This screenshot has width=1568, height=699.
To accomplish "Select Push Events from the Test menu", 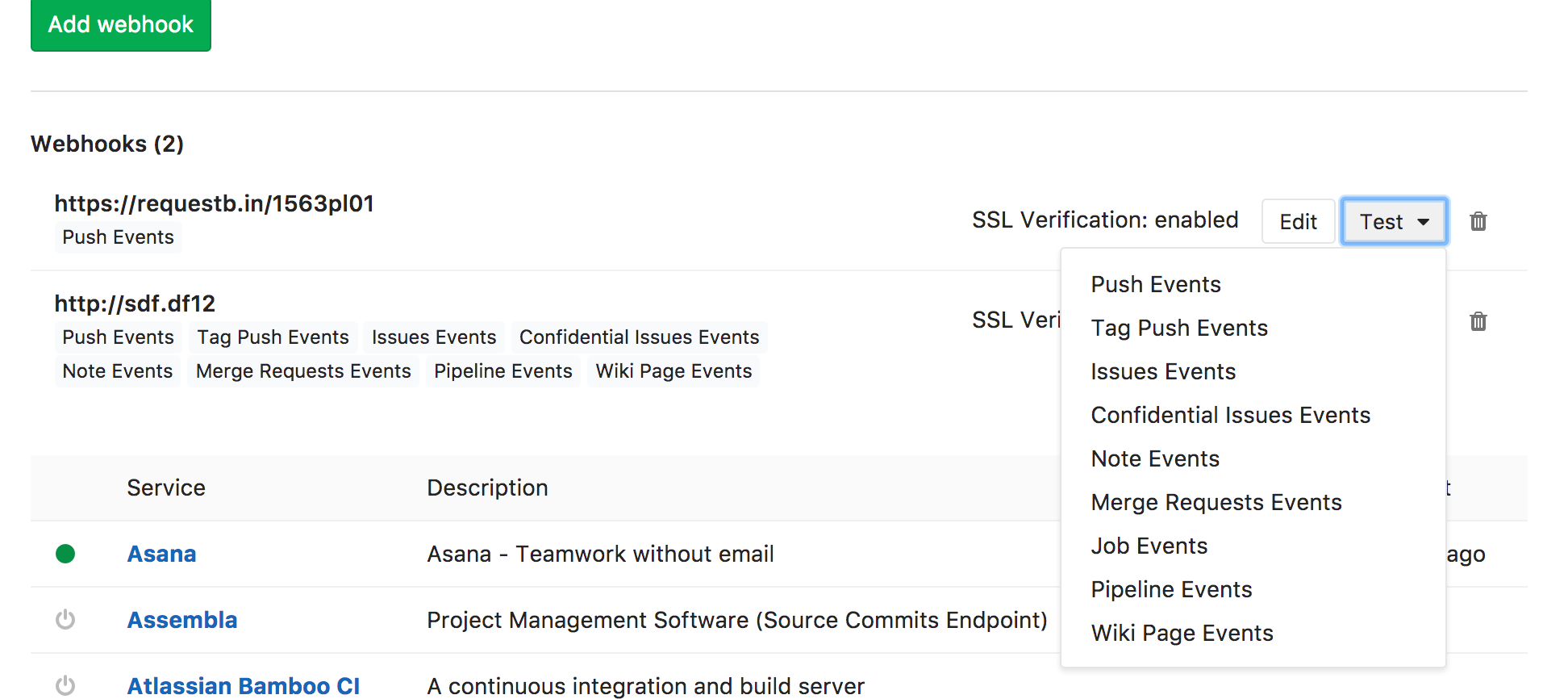I will [x=1155, y=284].
